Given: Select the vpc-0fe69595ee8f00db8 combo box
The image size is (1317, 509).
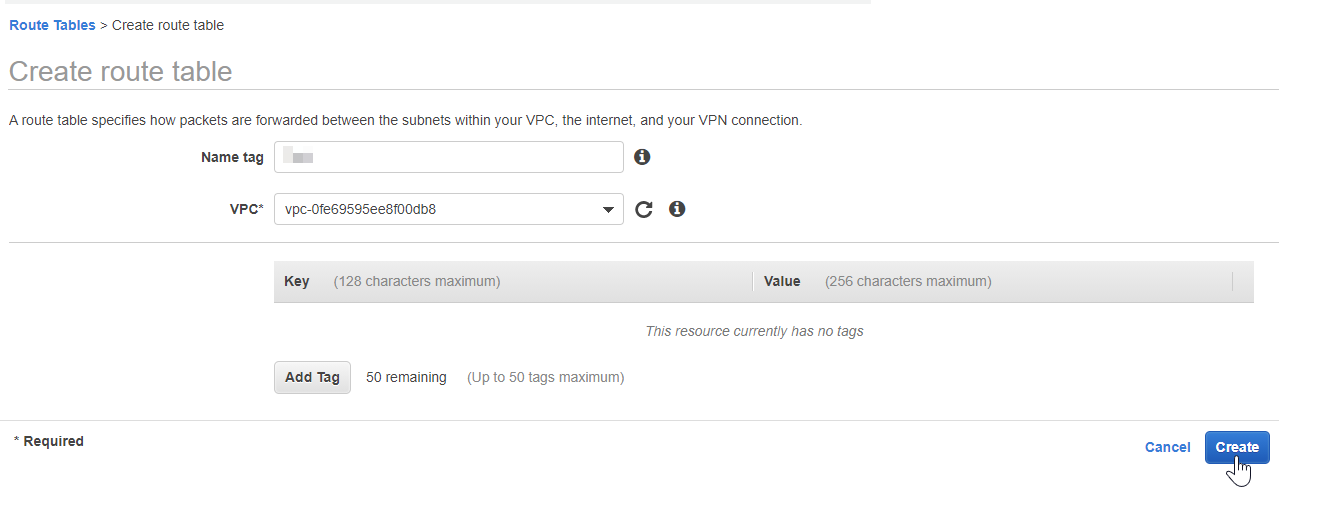Looking at the screenshot, I should coord(449,209).
